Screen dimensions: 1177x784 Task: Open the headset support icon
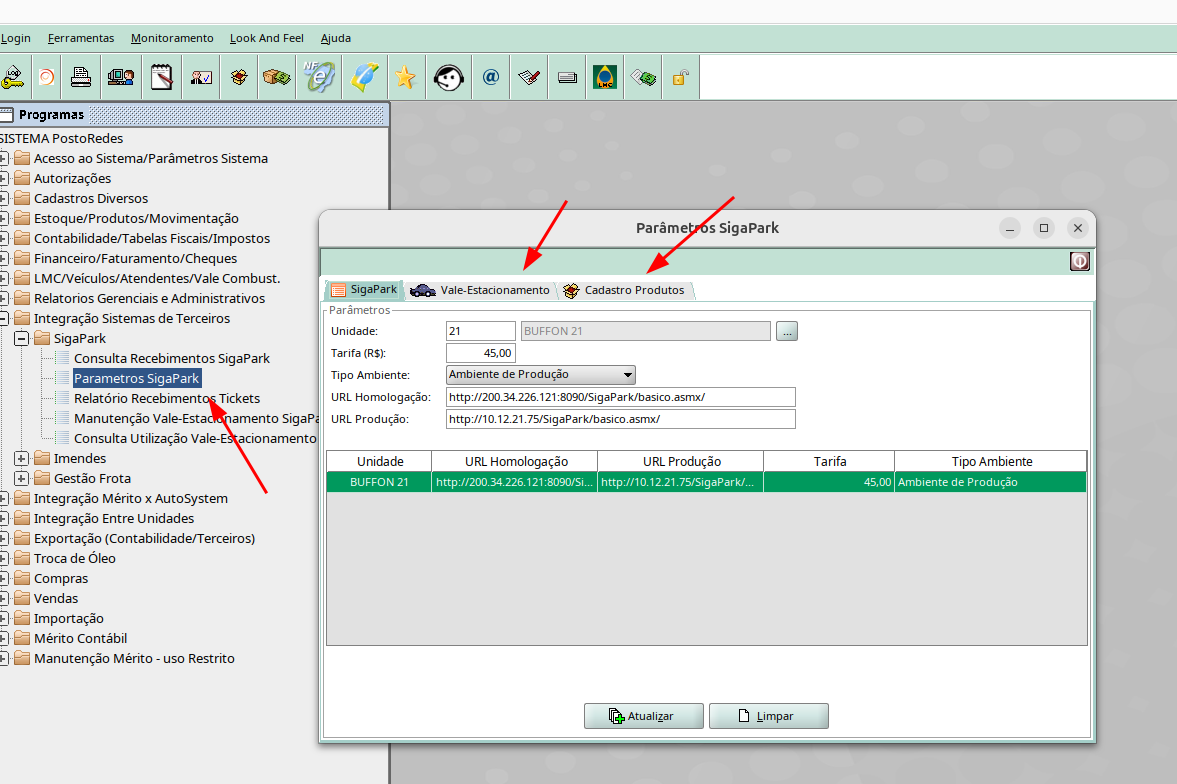pyautogui.click(x=448, y=77)
